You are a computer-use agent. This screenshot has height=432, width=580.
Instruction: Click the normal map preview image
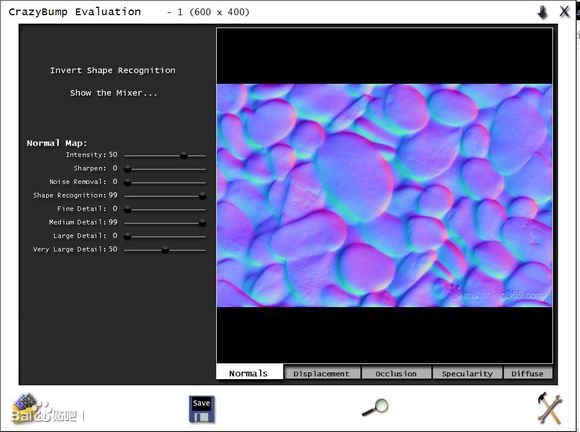click(384, 195)
